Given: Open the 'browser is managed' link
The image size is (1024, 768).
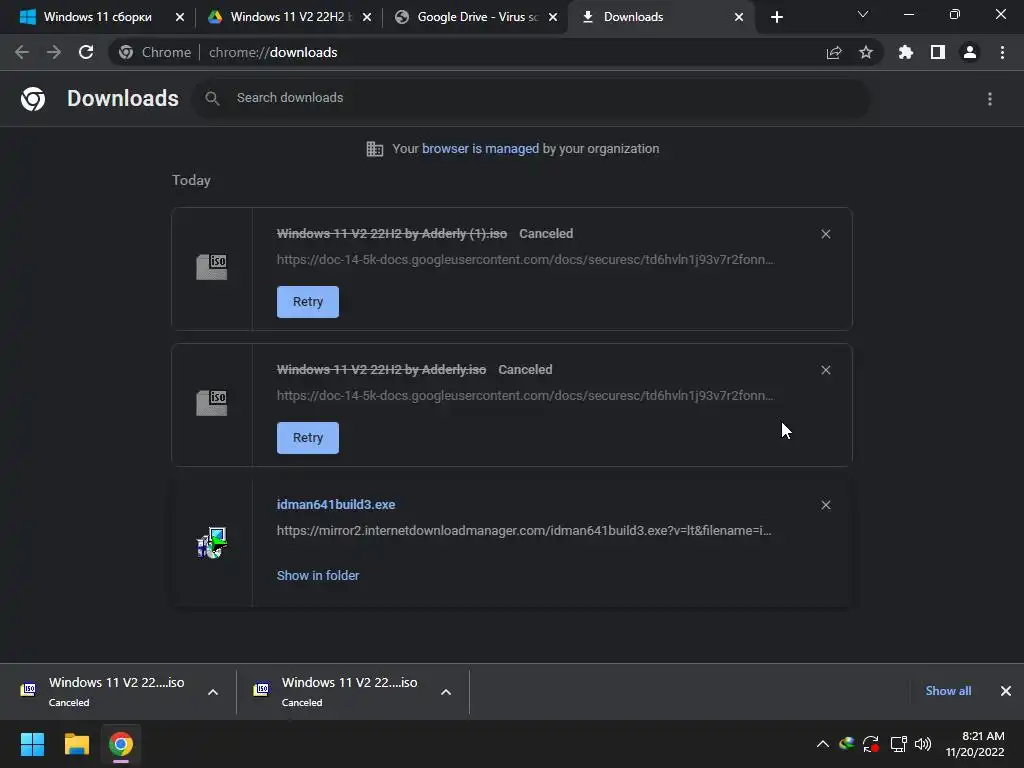Looking at the screenshot, I should pos(480,149).
